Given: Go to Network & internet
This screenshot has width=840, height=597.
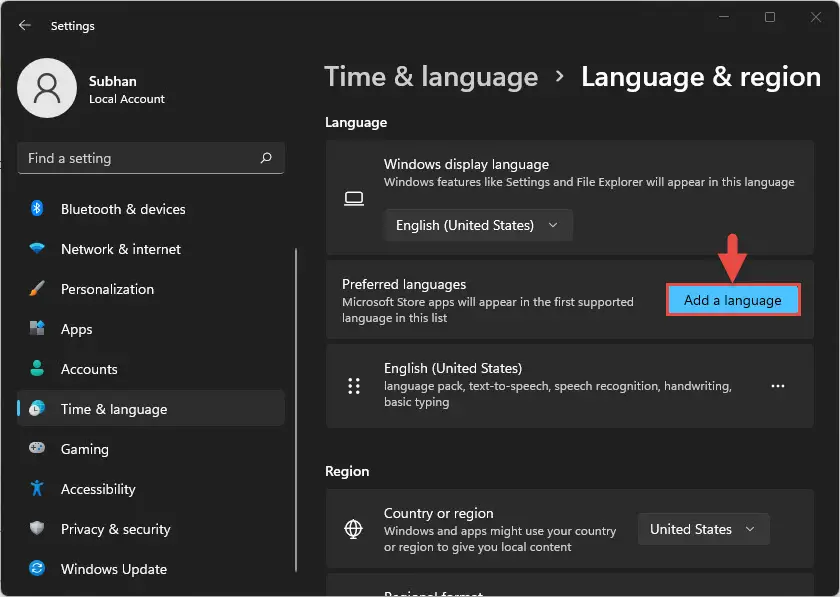Looking at the screenshot, I should click(x=151, y=249).
